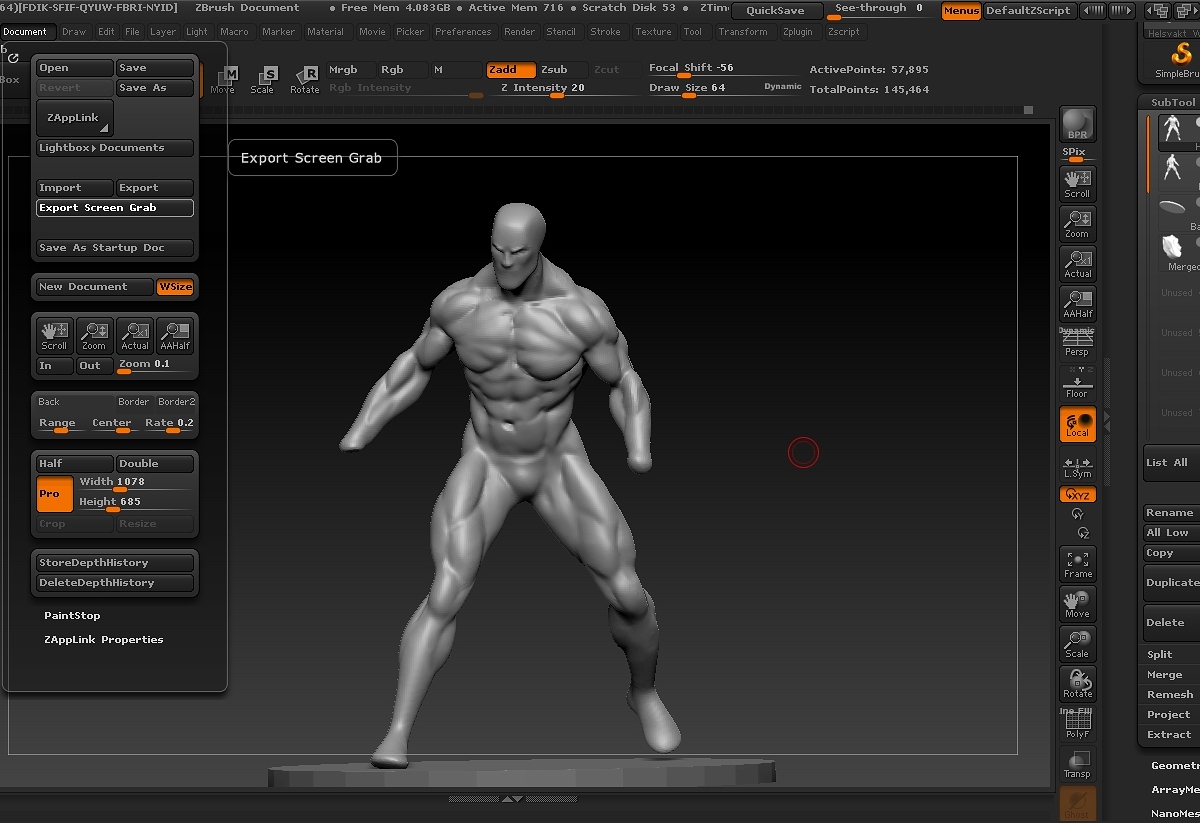Open Lightbox Documents browser
The width and height of the screenshot is (1200, 823).
pyautogui.click(x=115, y=148)
